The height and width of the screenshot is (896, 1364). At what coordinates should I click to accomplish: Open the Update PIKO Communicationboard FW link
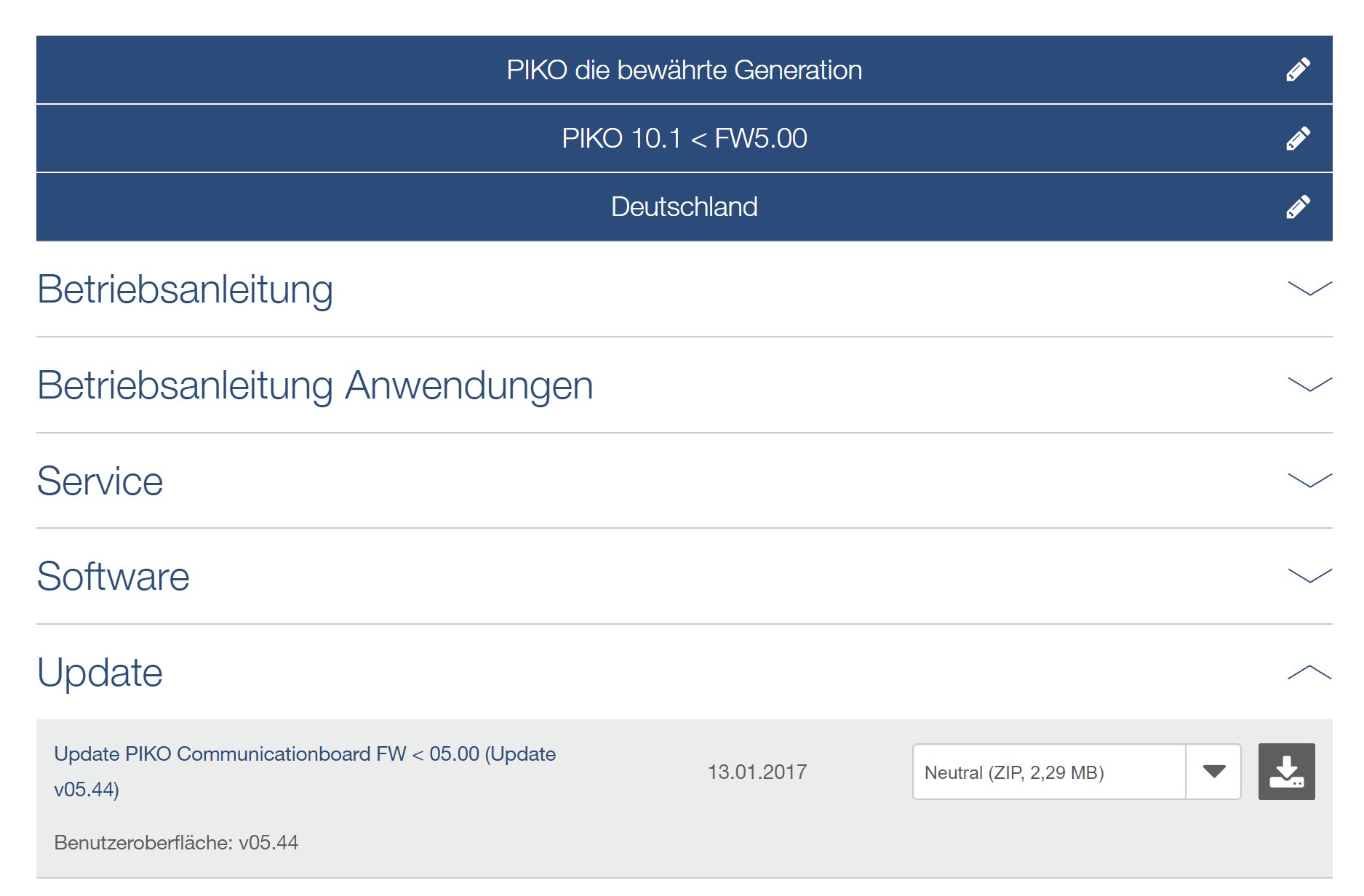tap(305, 772)
